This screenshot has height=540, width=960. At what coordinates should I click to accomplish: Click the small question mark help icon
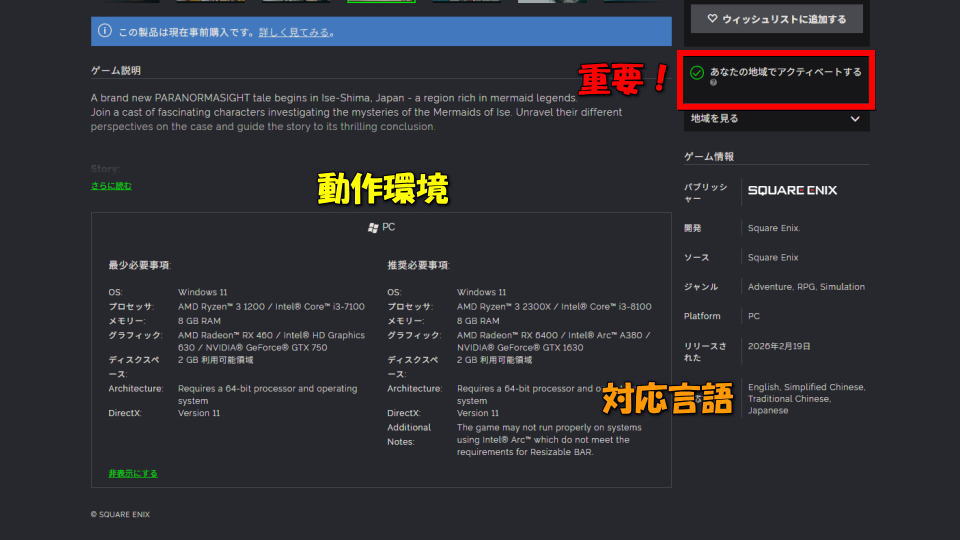[713, 83]
